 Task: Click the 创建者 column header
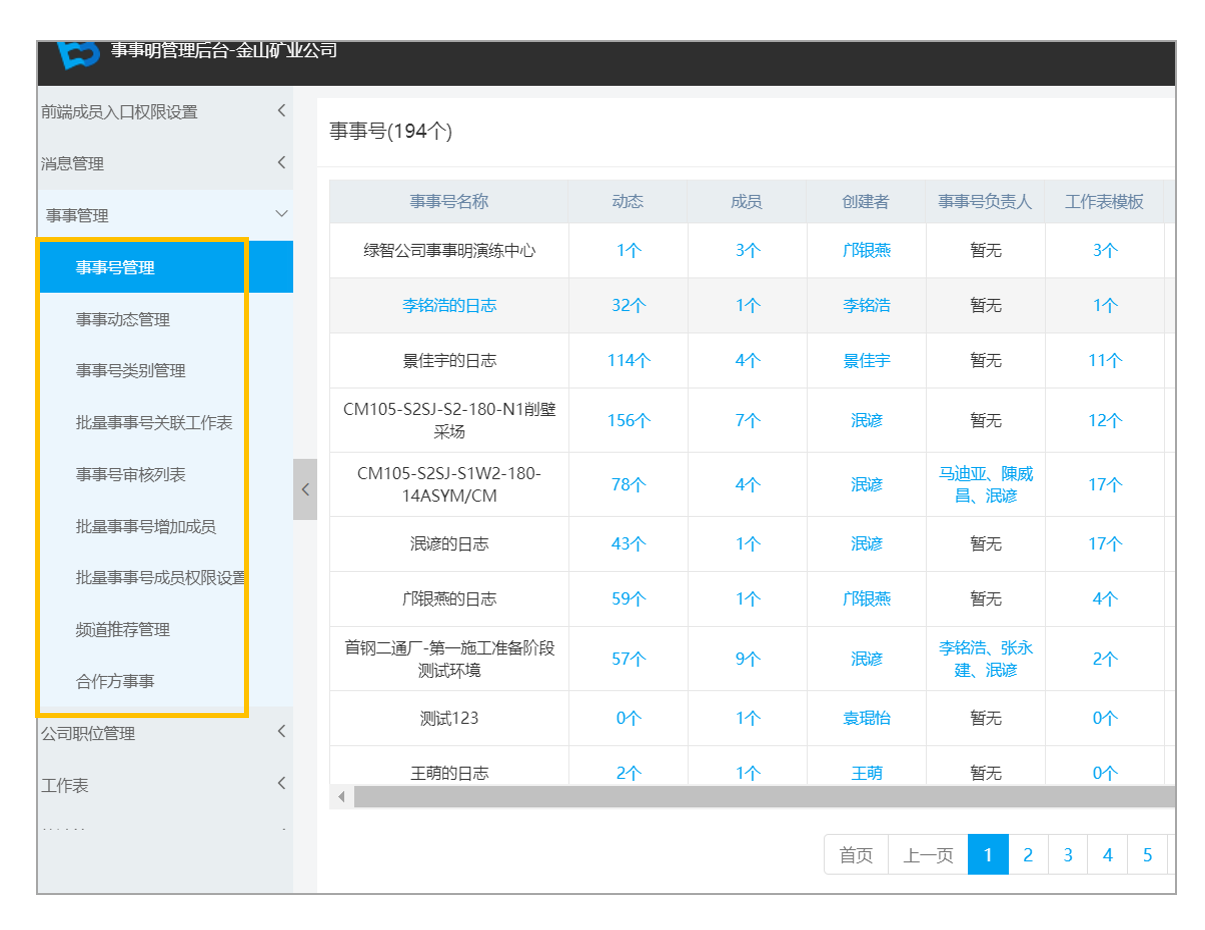pyautogui.click(x=866, y=202)
